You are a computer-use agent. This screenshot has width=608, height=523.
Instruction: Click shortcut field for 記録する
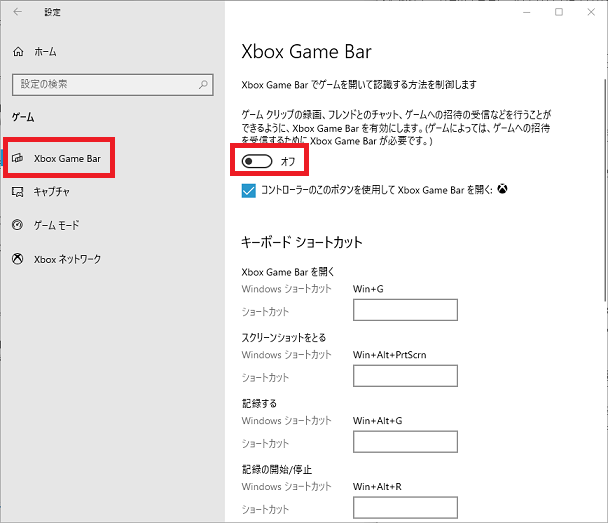[x=405, y=442]
